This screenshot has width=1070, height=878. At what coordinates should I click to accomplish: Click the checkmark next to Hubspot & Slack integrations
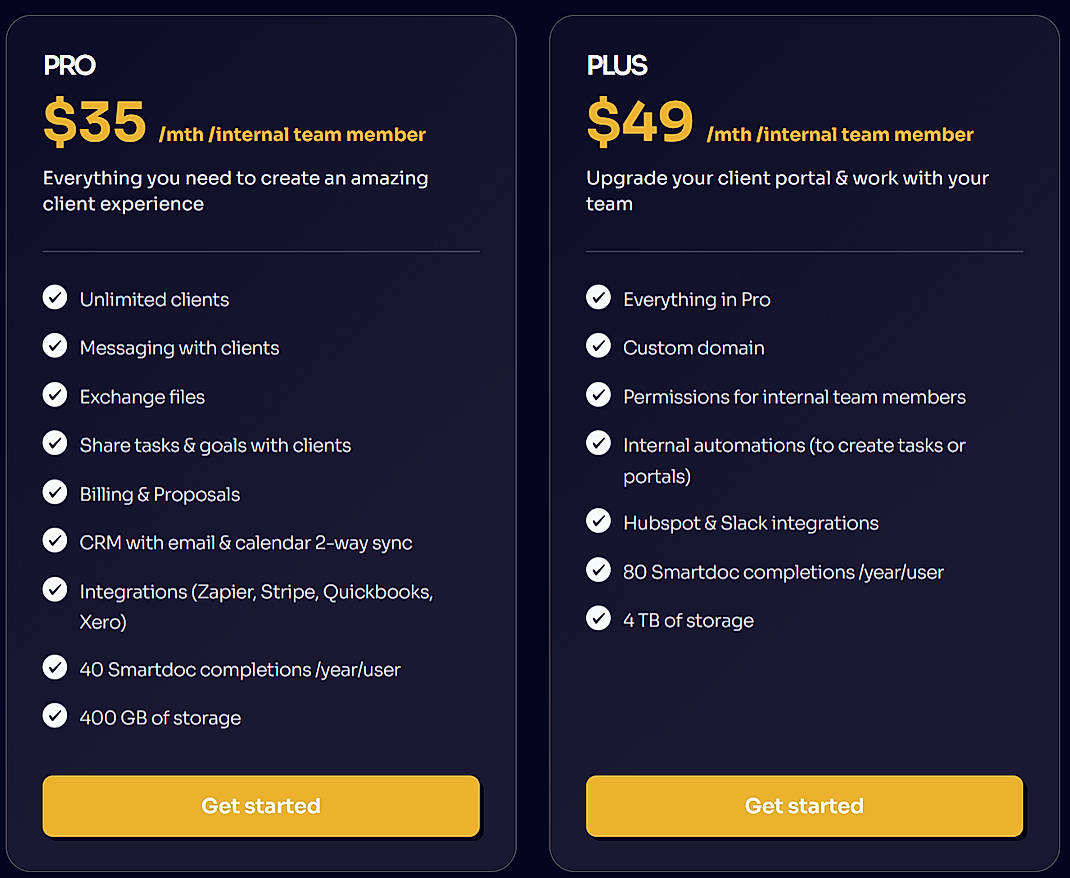[598, 521]
